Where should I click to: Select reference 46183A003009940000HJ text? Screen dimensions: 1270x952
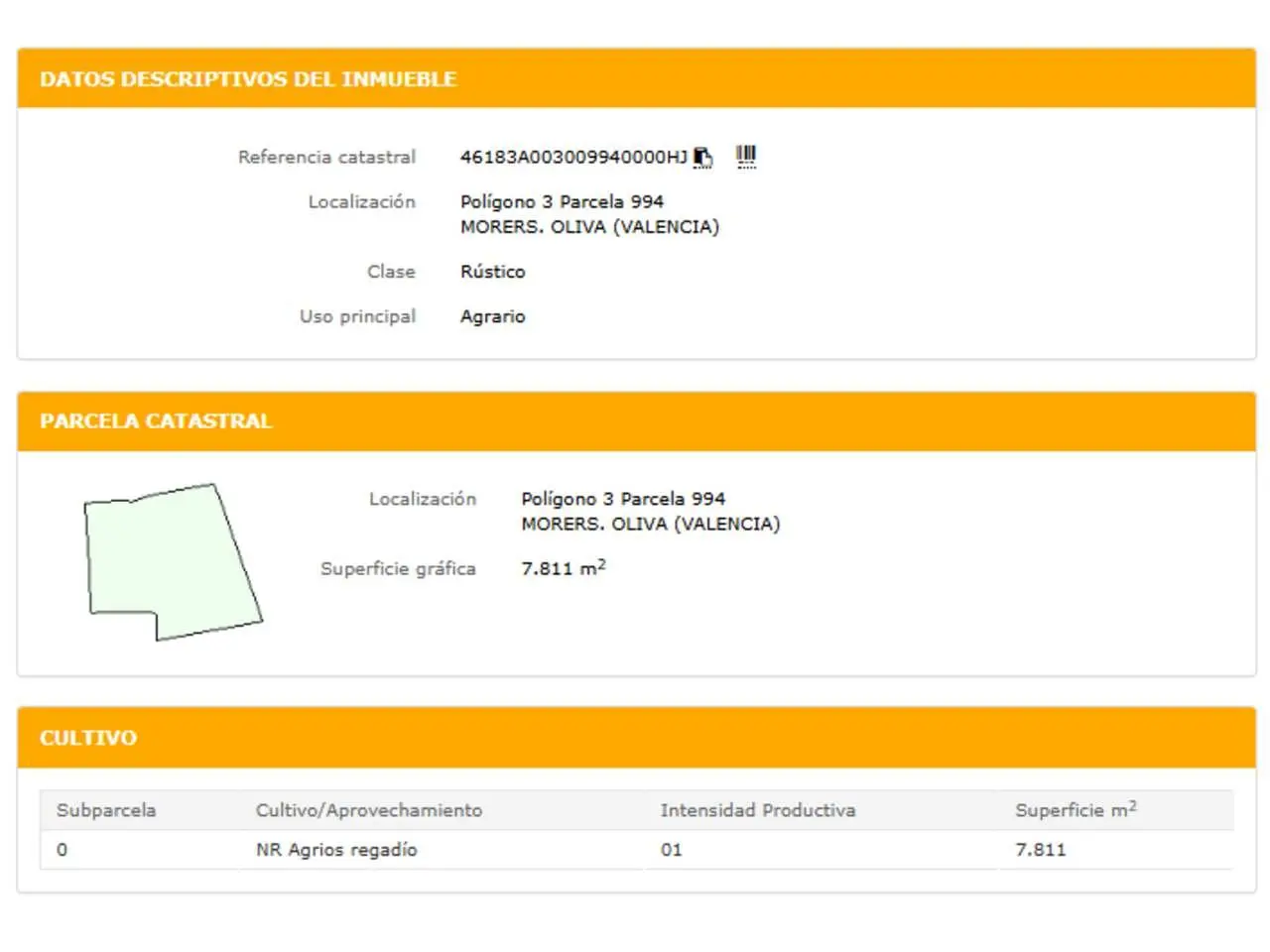coord(573,157)
